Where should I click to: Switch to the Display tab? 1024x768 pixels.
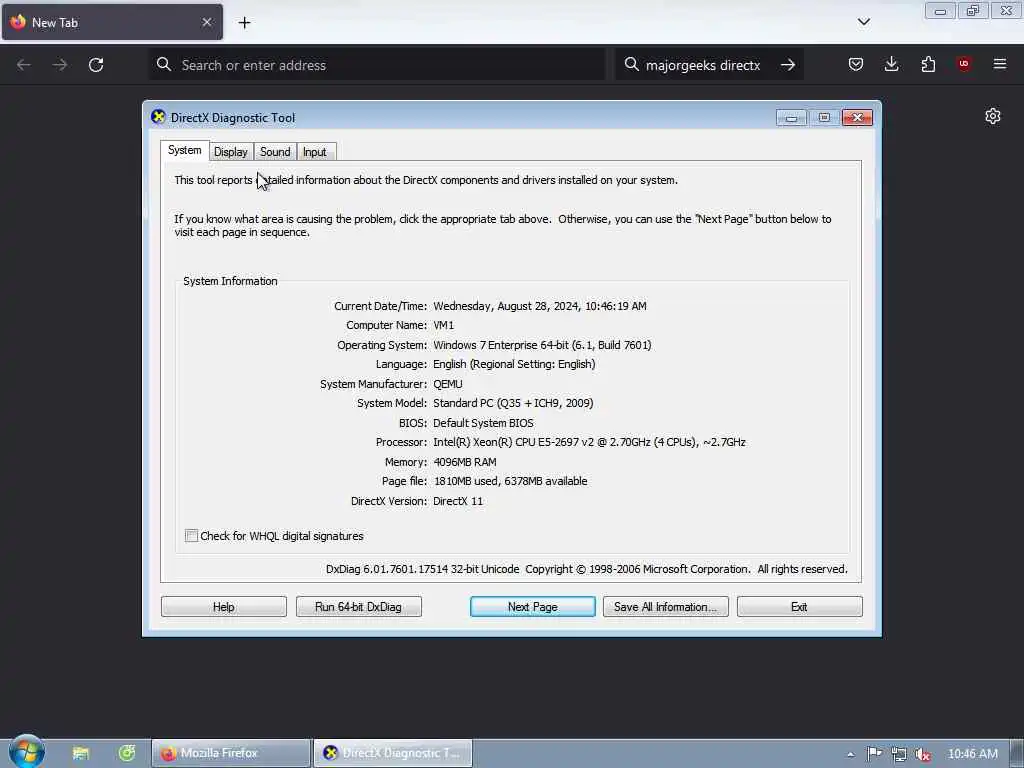coord(231,152)
